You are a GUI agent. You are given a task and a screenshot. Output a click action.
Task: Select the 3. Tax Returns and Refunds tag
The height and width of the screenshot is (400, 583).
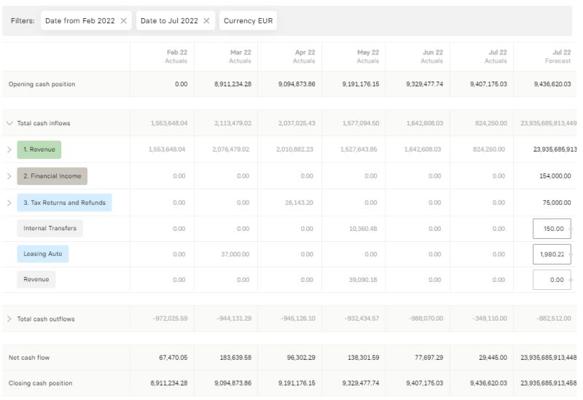point(64,203)
